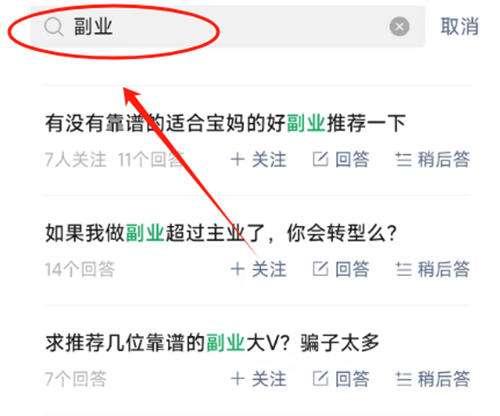Screen dimensions: 500x416
Task: Tap 取消 to cancel search
Action: point(460,26)
